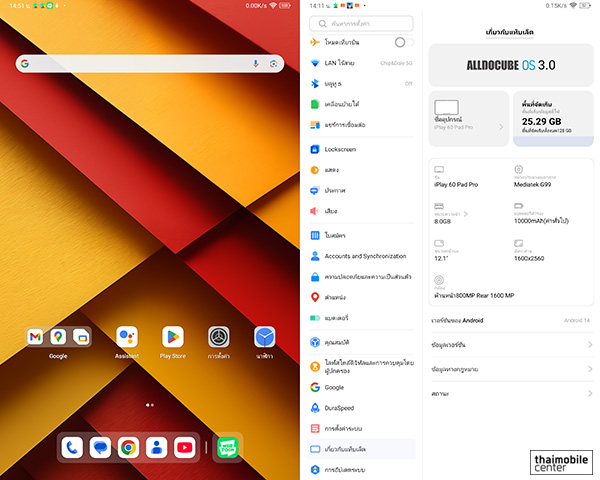The height and width of the screenshot is (480, 600).
Task: Launch the Google Assistant app
Action: pyautogui.click(x=127, y=337)
